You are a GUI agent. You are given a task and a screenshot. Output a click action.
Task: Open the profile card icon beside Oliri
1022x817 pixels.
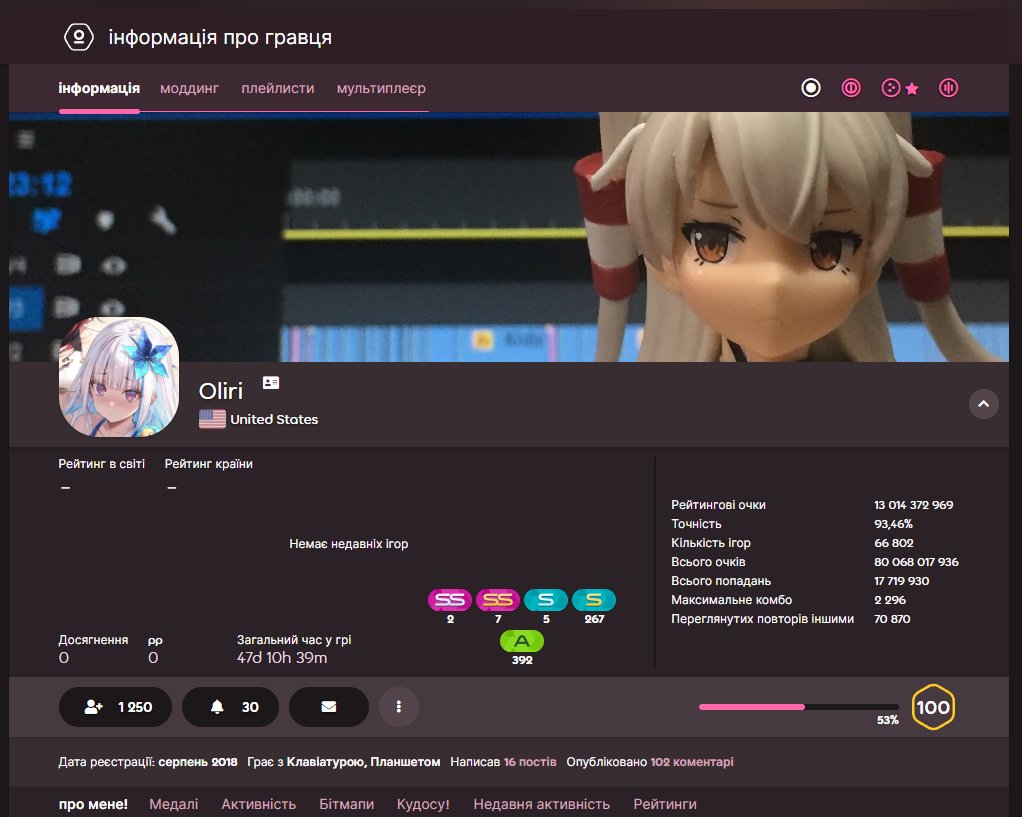coord(271,383)
